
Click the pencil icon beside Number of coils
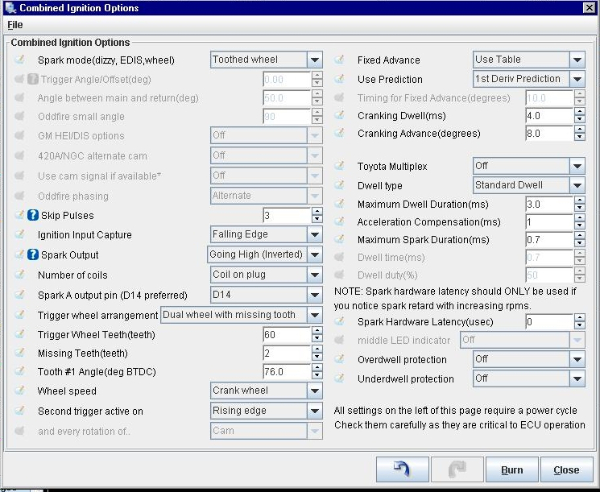(19, 274)
